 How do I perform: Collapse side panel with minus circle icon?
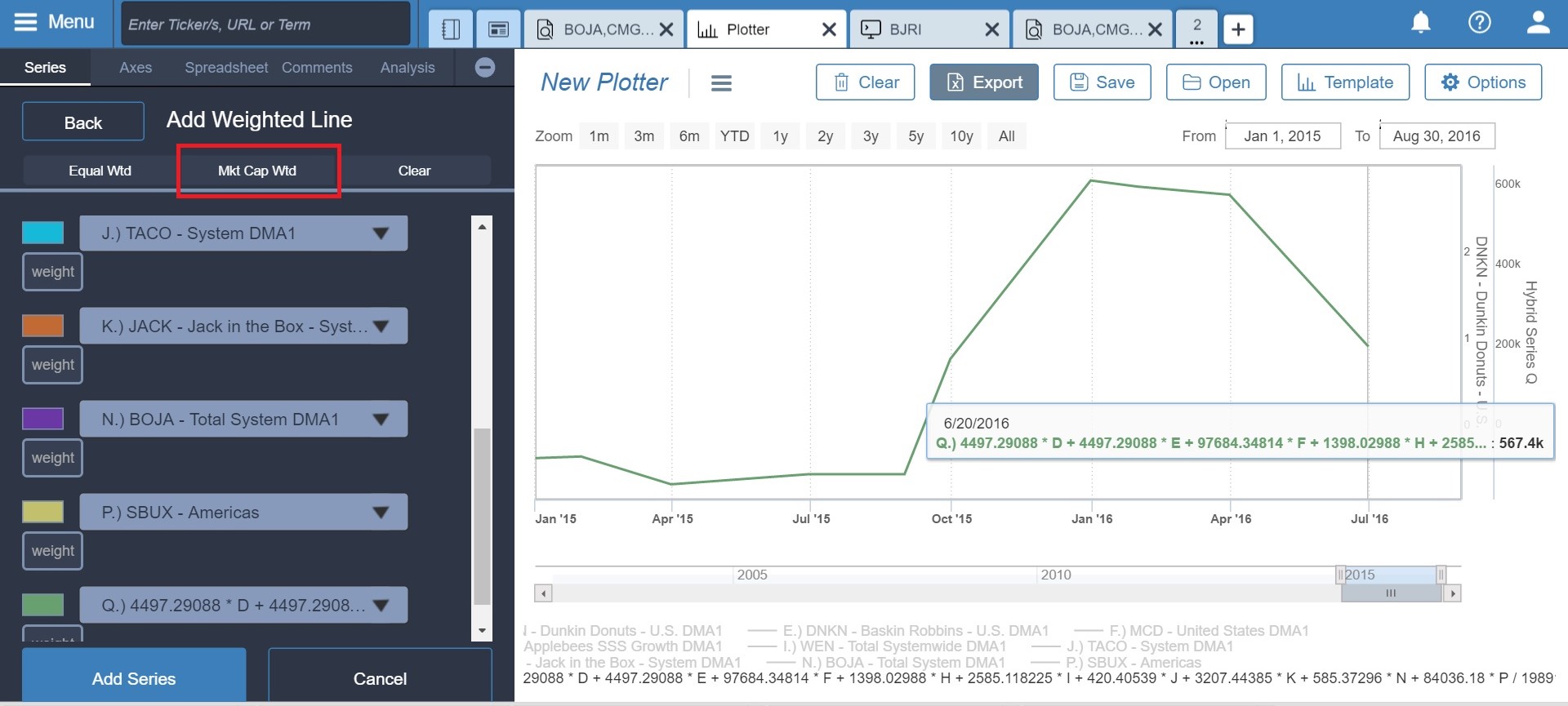(485, 68)
